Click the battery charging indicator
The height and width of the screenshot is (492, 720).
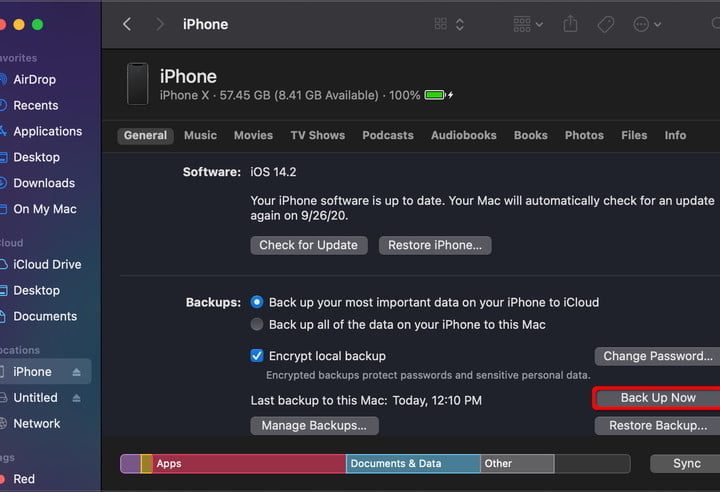[439, 95]
